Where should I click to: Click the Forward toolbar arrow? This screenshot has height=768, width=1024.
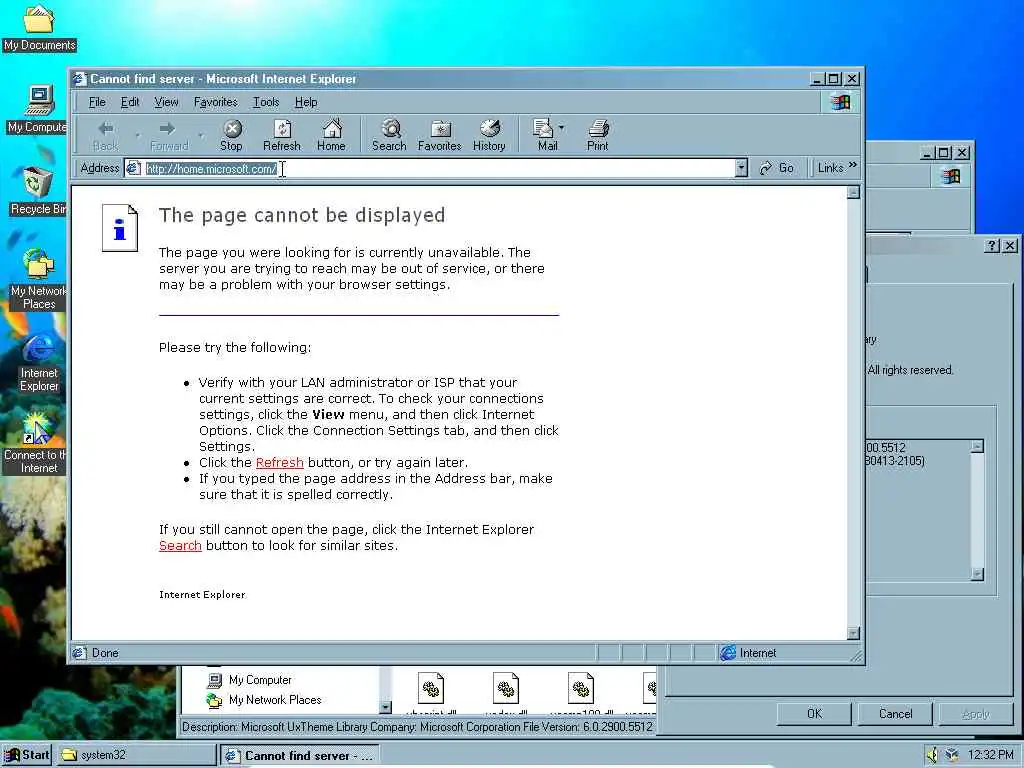(168, 135)
